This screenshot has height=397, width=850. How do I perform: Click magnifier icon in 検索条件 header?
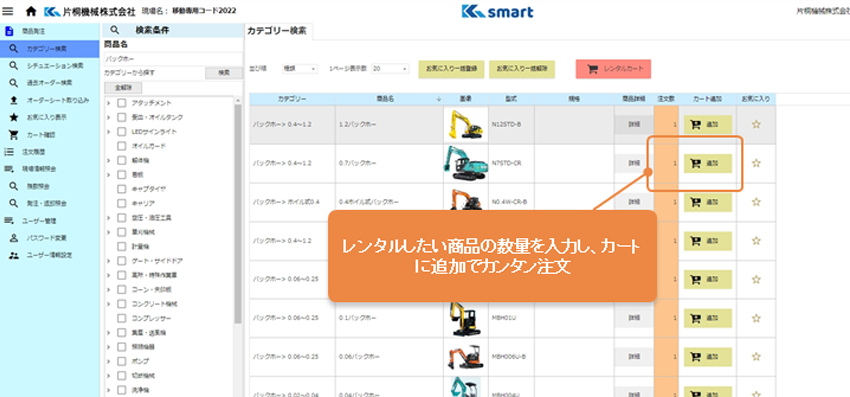tap(114, 31)
